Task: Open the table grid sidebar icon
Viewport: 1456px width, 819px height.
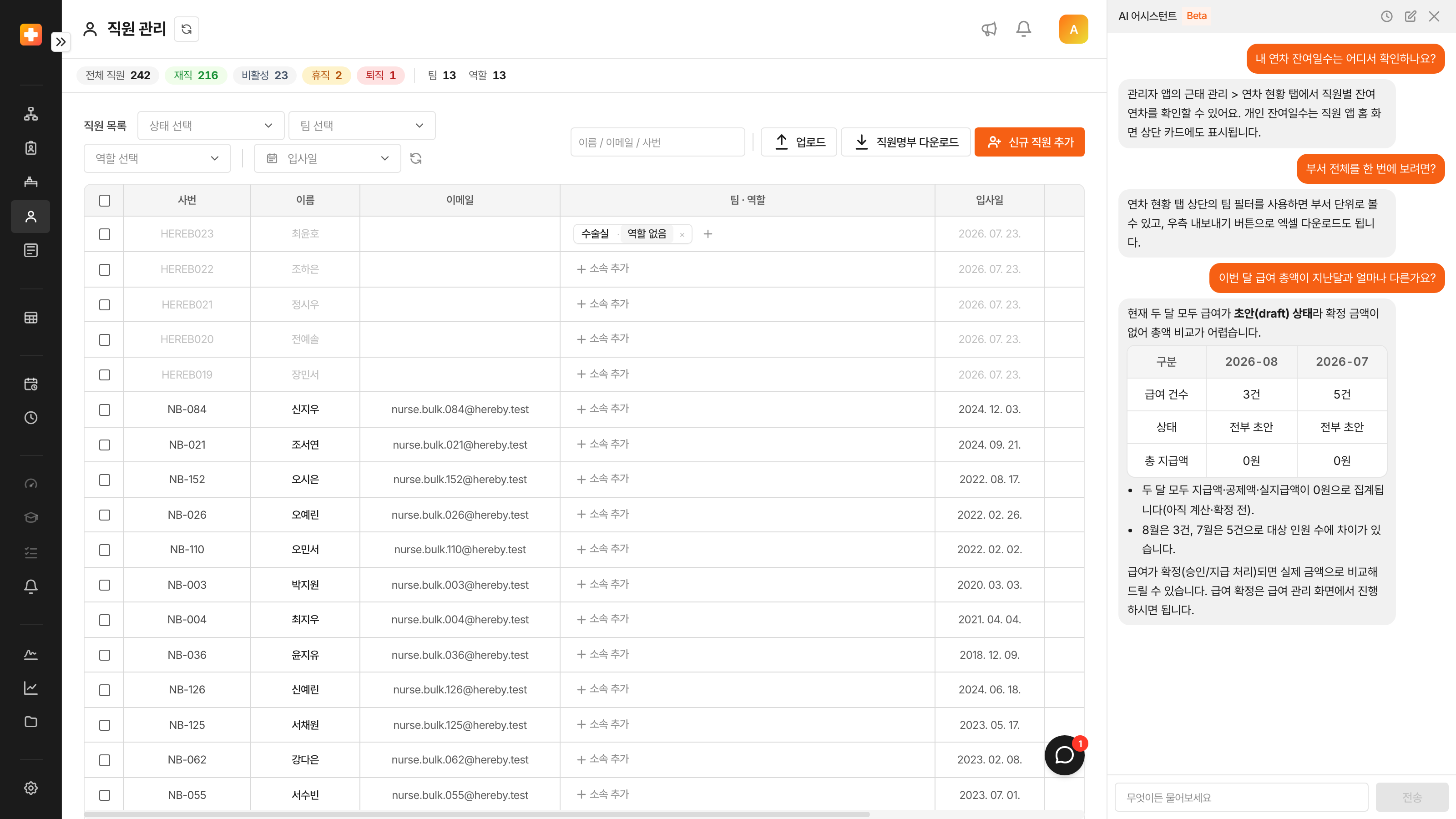Action: (30, 318)
